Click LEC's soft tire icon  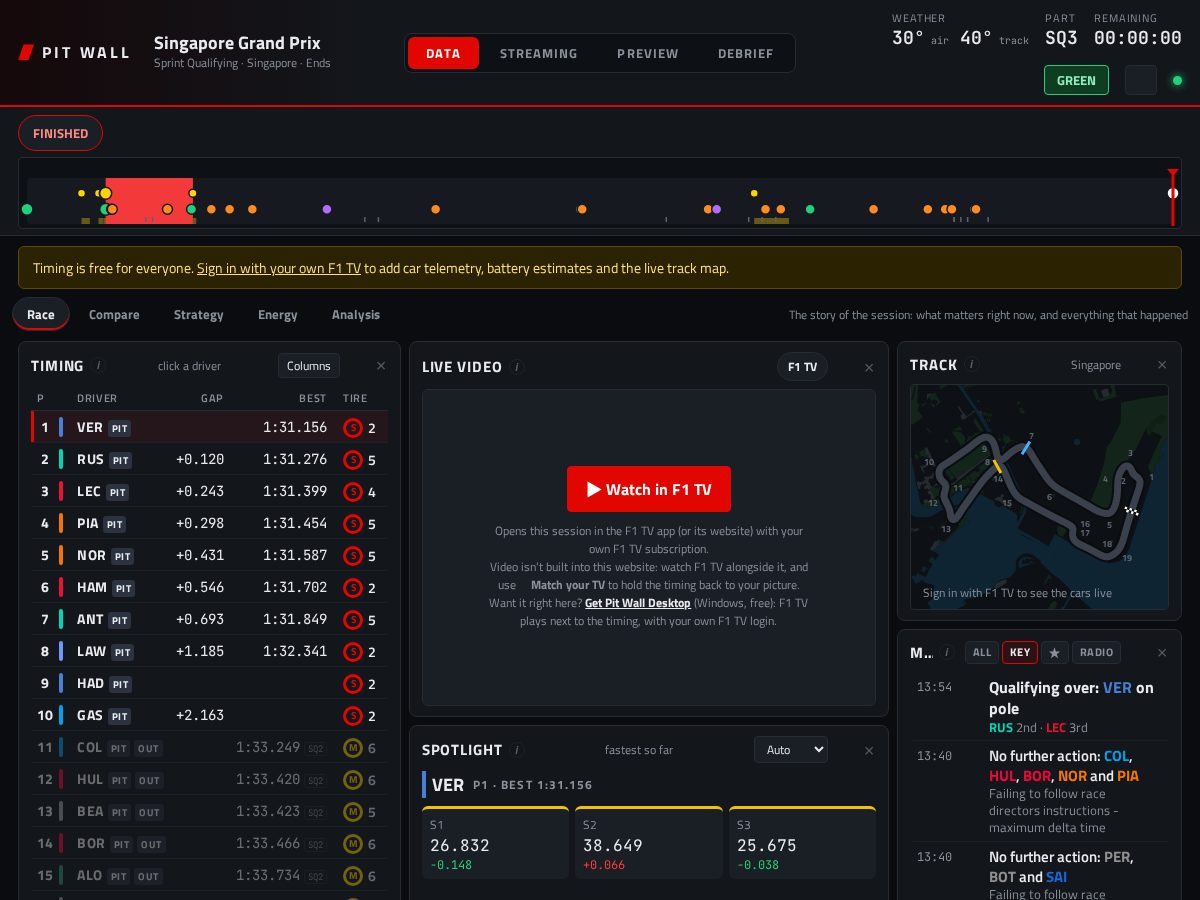tap(352, 492)
